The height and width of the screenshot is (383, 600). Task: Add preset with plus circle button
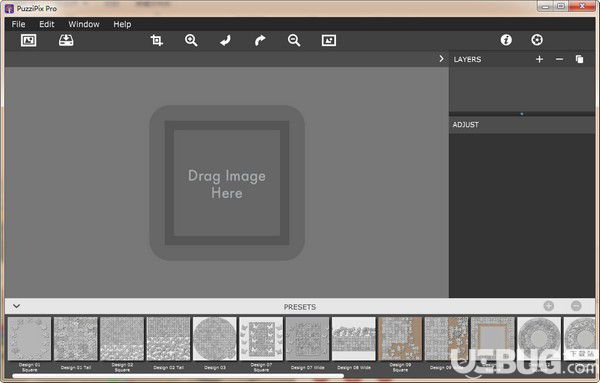(549, 306)
